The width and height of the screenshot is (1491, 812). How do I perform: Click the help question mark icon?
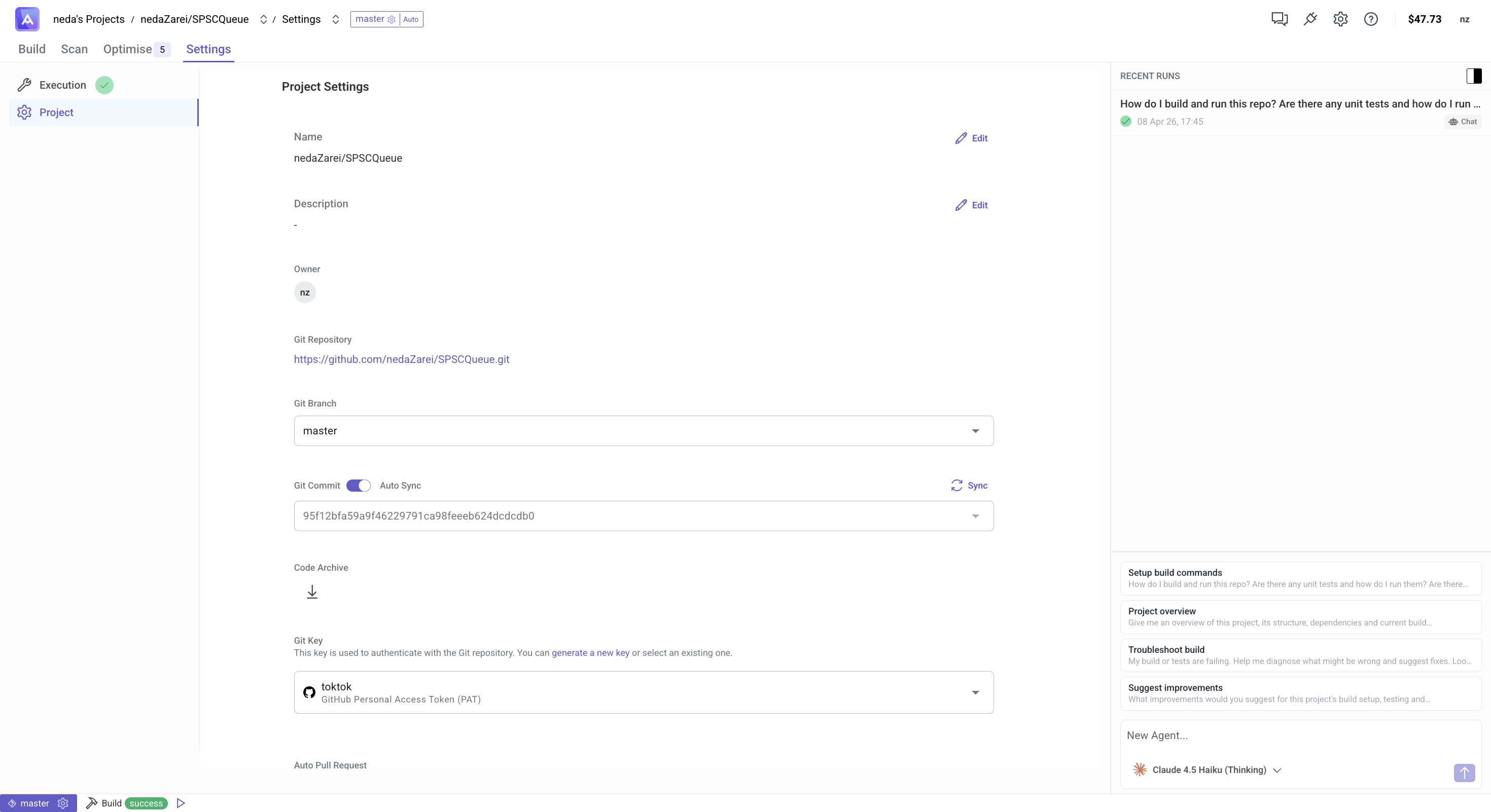click(1371, 19)
